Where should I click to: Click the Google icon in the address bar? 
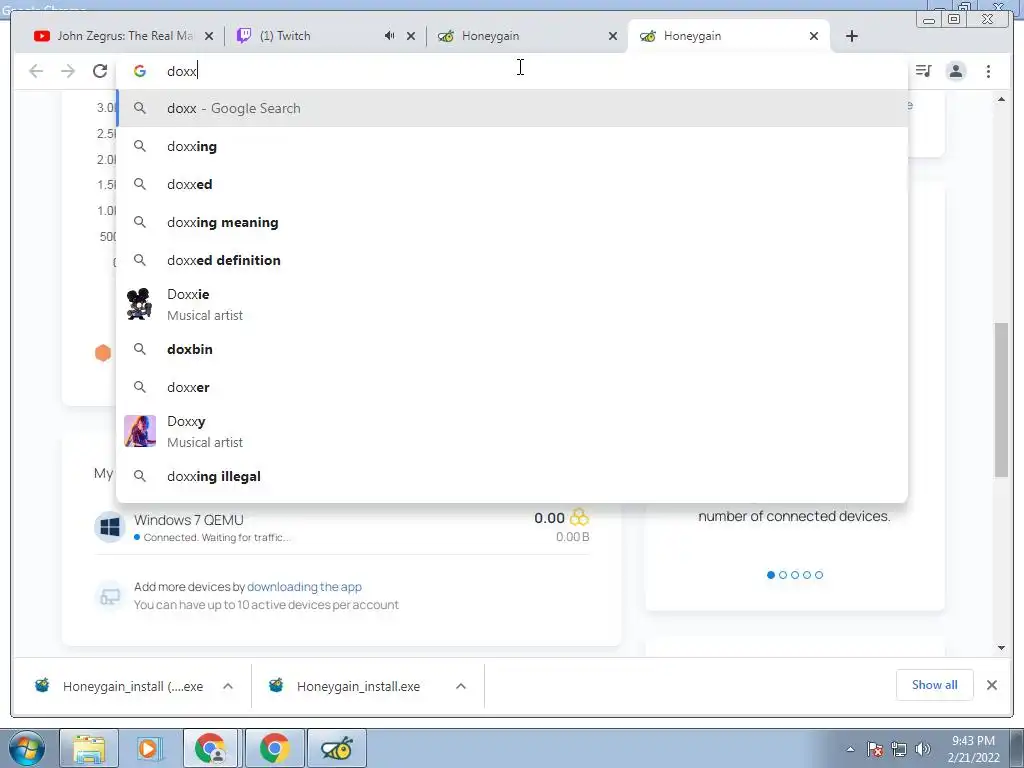tap(140, 71)
